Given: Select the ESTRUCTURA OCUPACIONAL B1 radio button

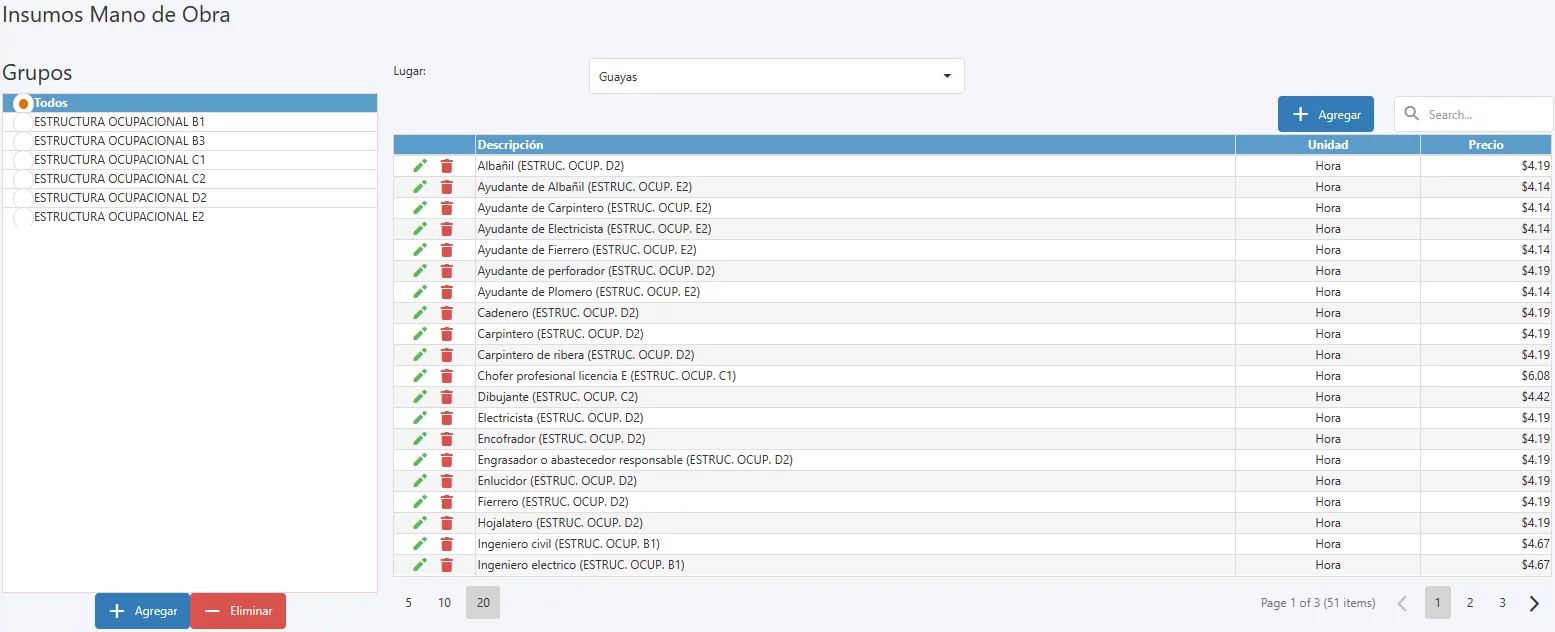Looking at the screenshot, I should pyautogui.click(x=23, y=122).
